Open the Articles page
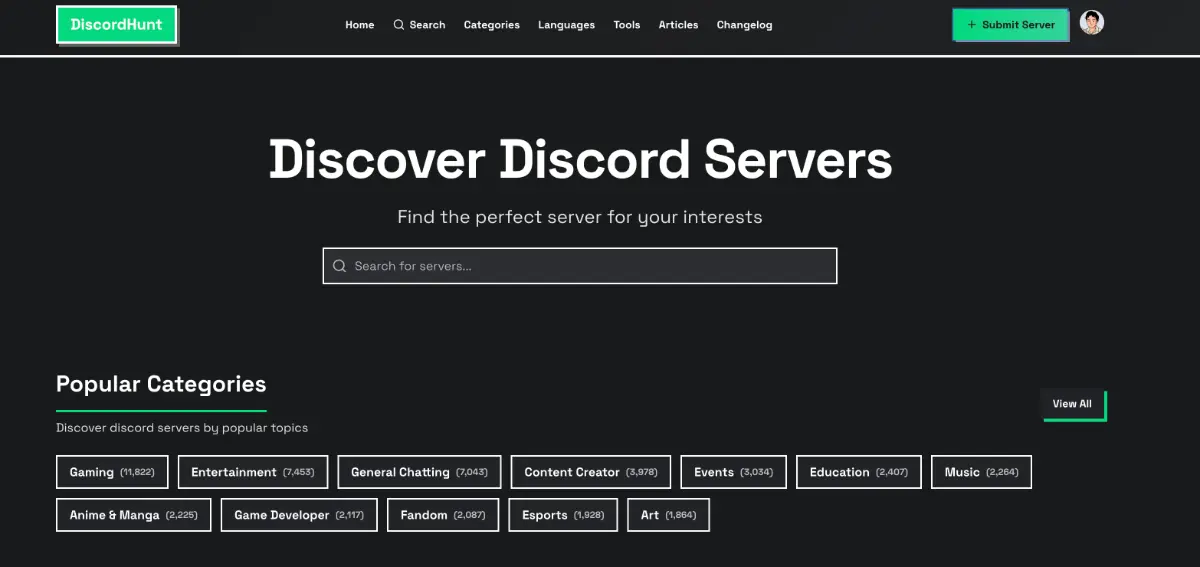 coord(678,25)
